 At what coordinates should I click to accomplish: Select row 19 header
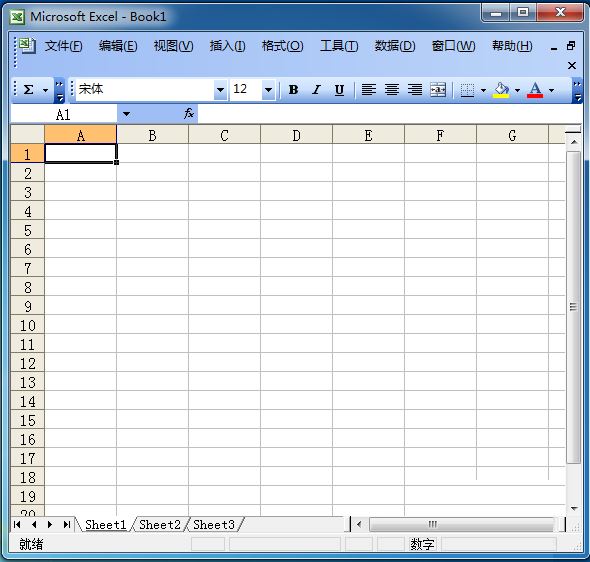pos(27,496)
